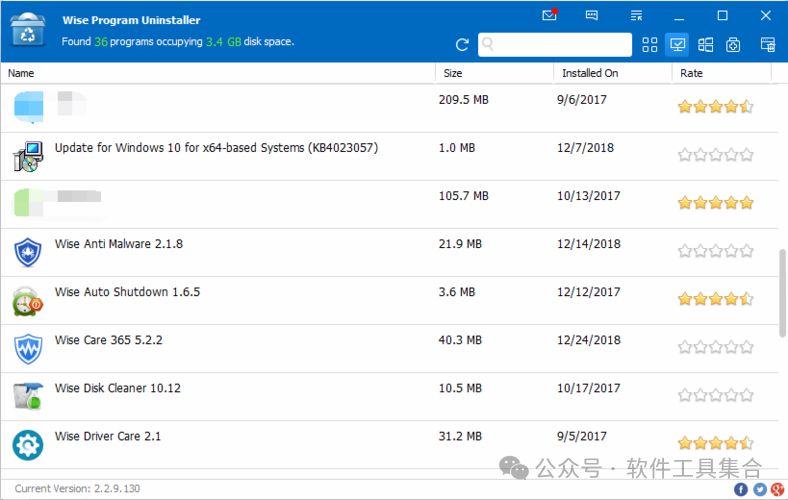This screenshot has width=788, height=500.
Task: Sort by Size column header
Action: click(x=495, y=73)
